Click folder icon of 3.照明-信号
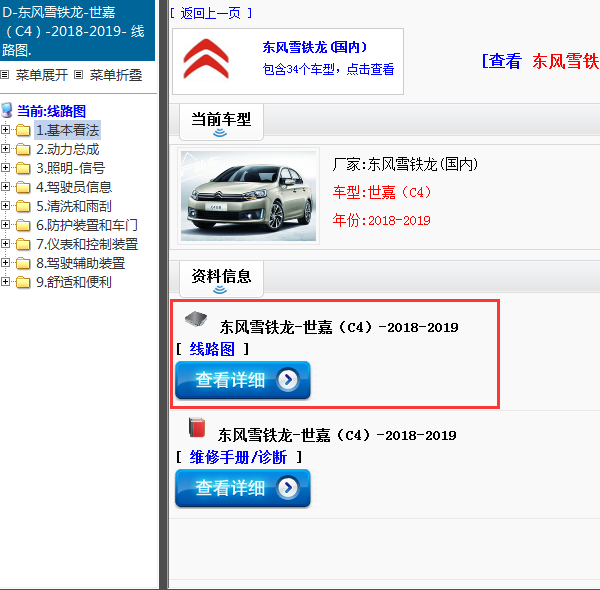This screenshot has width=600, height=590. (x=23, y=168)
